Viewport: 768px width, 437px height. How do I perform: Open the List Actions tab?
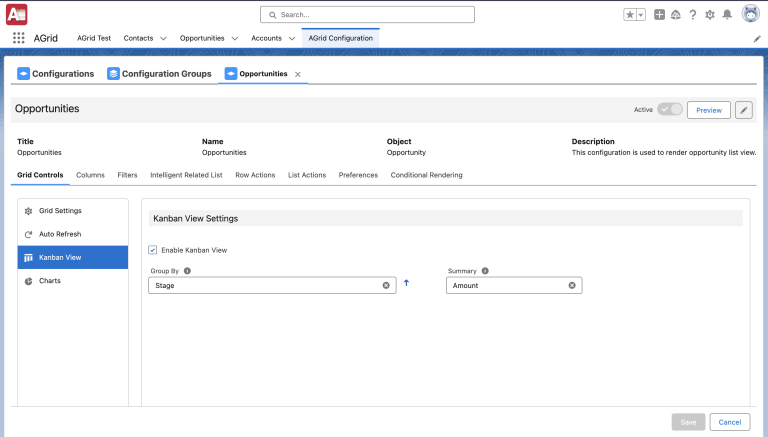point(307,175)
